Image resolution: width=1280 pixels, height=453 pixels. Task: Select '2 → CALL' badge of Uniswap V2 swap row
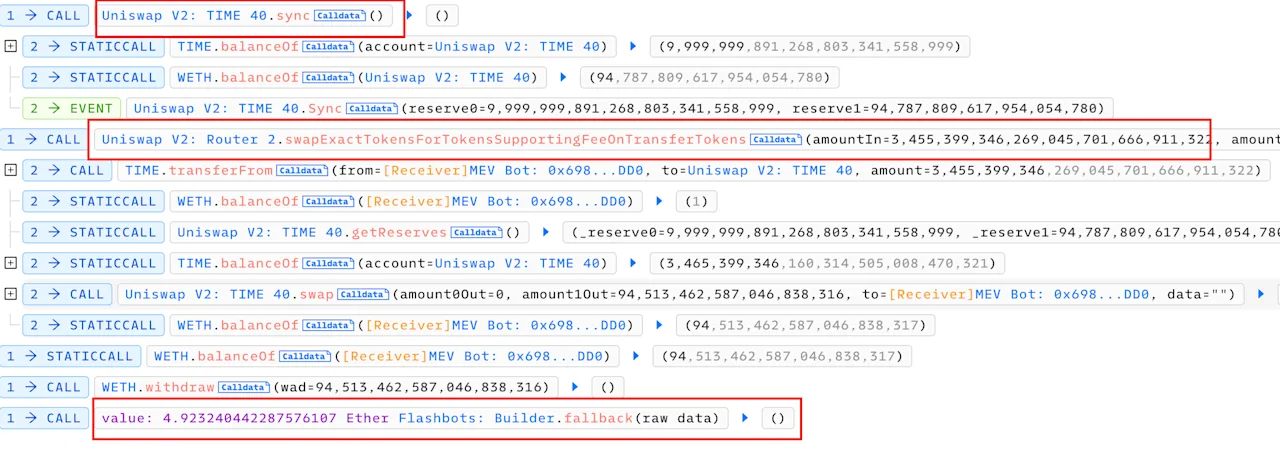click(x=66, y=295)
